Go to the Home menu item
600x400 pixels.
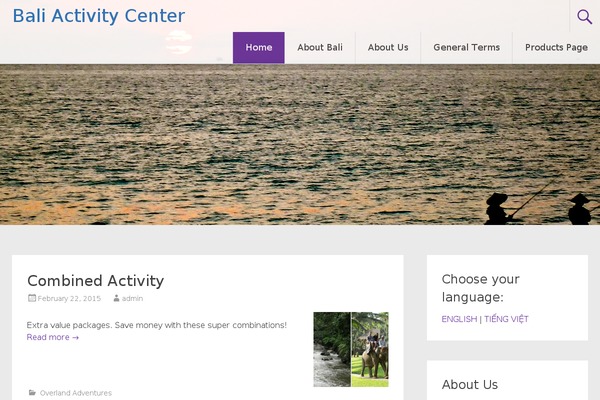259,47
